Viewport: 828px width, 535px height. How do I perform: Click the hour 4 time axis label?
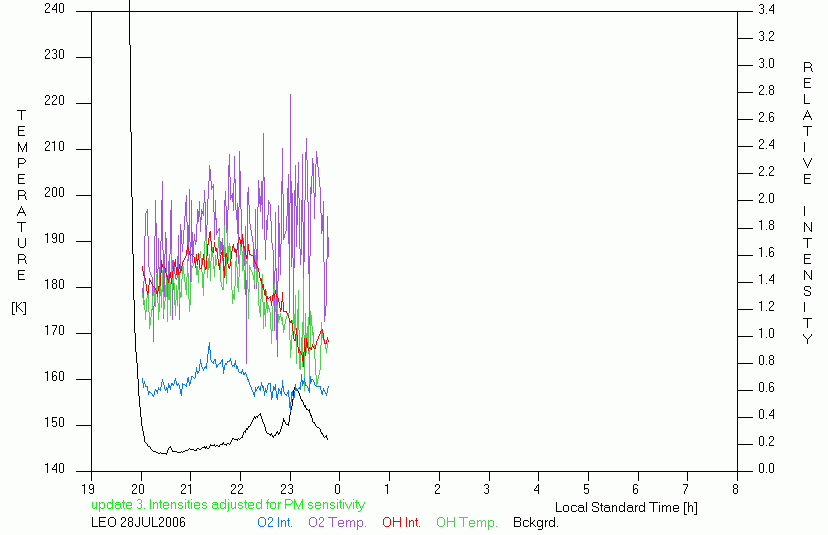point(537,489)
